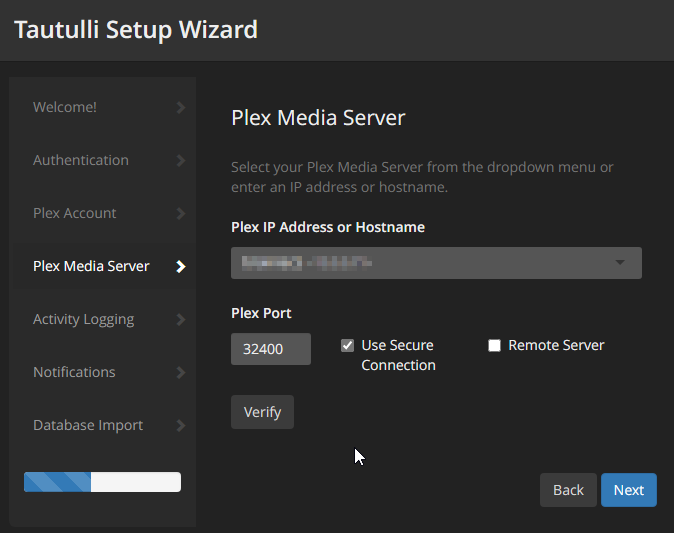Viewport: 674px width, 533px height.
Task: Open the Welcome! wizard step
Action: coord(103,107)
